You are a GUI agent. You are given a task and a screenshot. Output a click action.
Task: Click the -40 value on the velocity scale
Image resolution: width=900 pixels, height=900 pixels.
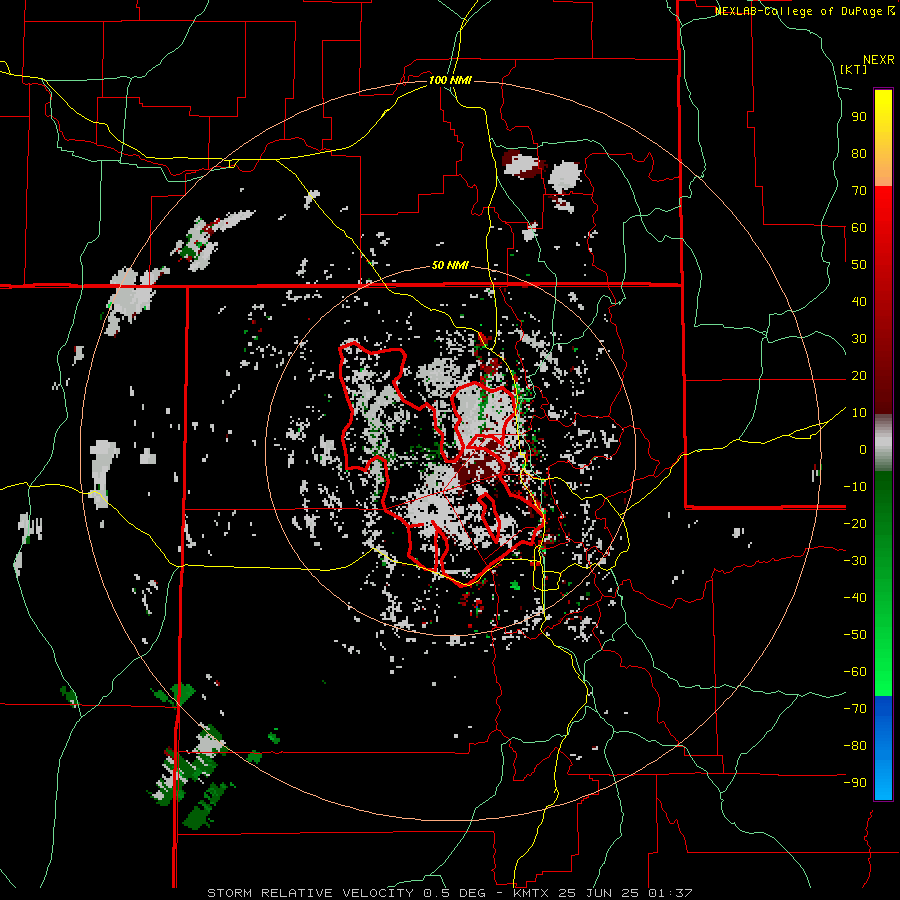[x=855, y=598]
